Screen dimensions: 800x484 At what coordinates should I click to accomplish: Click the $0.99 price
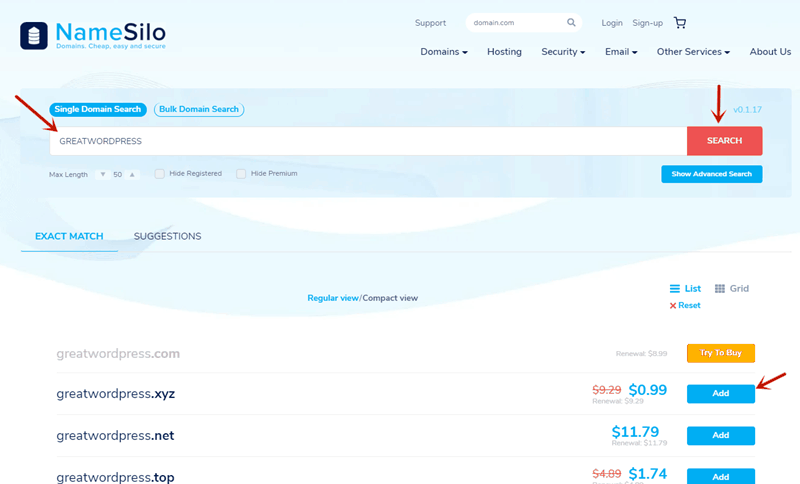pos(647,390)
